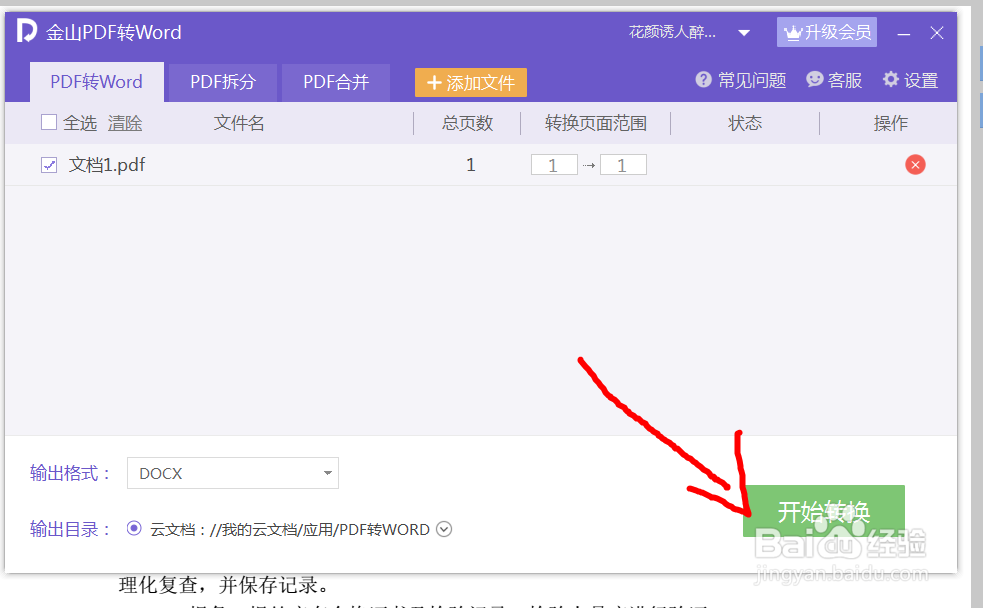Select the 云文档 output directory radio button
This screenshot has height=608, width=983.
pos(134,528)
